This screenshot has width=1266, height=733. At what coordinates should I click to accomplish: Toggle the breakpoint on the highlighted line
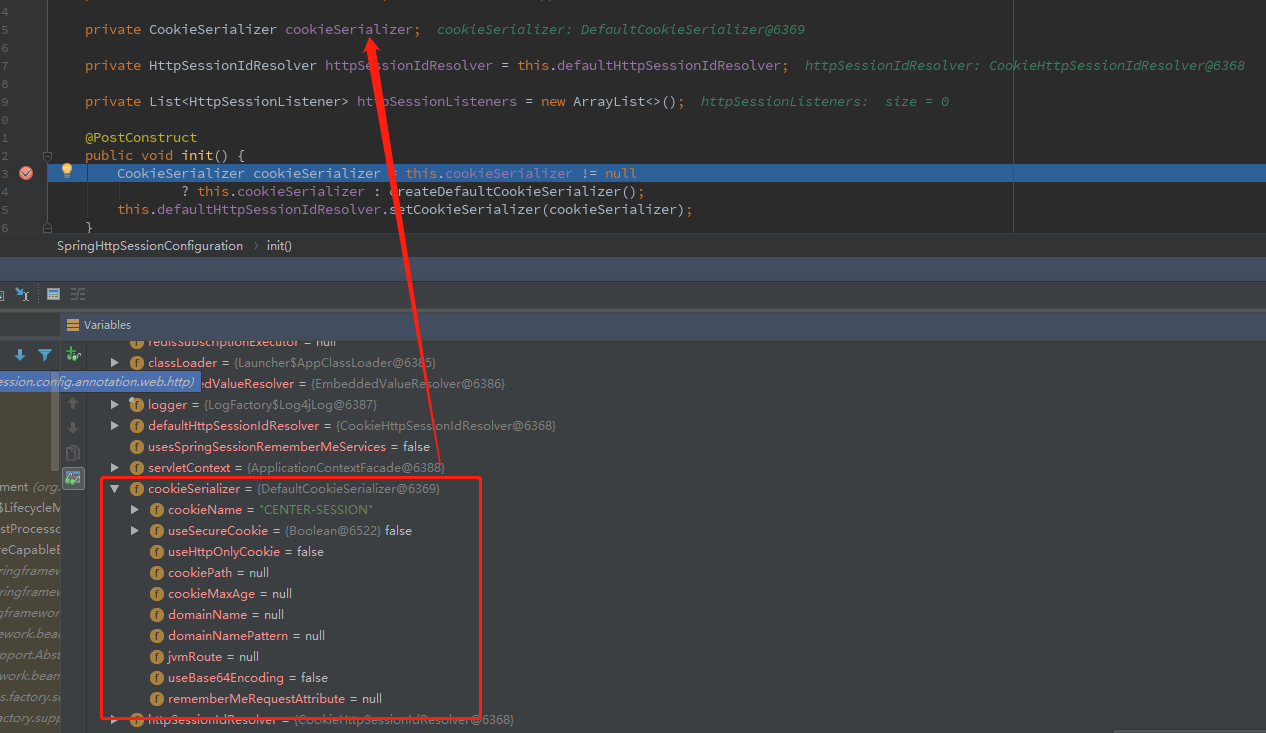pos(26,173)
